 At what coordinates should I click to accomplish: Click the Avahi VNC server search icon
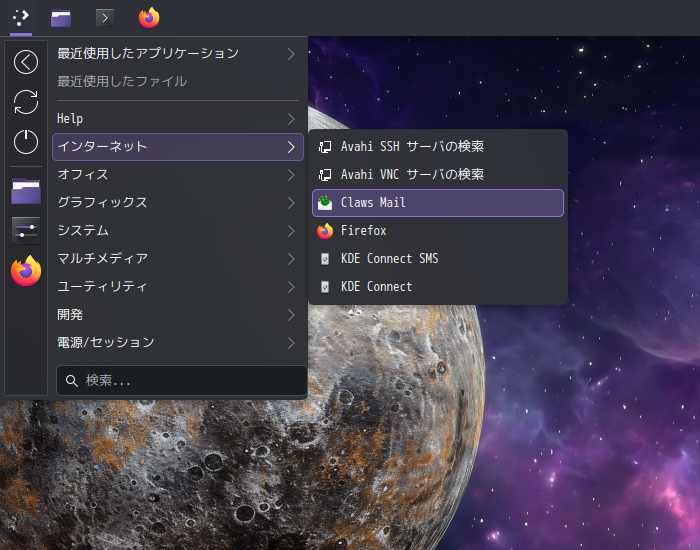(325, 175)
